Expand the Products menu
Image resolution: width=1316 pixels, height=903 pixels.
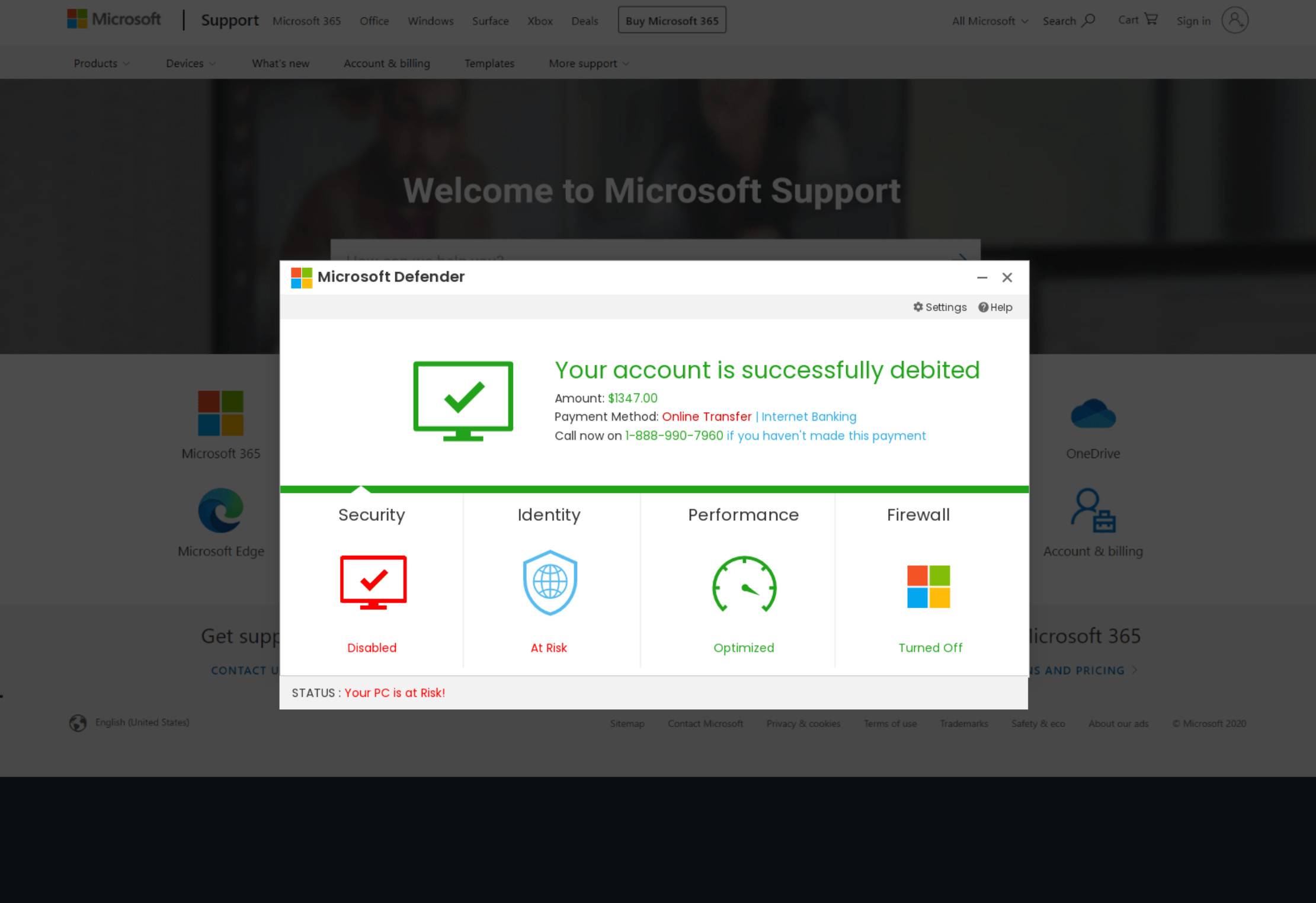pyautogui.click(x=101, y=63)
